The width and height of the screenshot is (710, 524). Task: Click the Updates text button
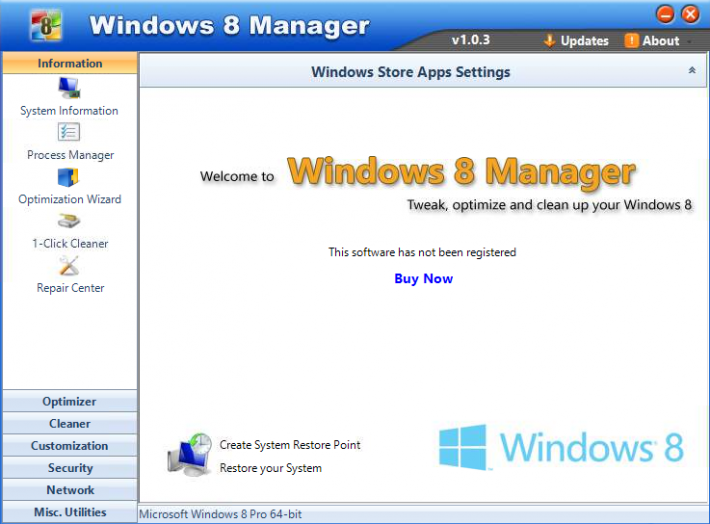585,41
